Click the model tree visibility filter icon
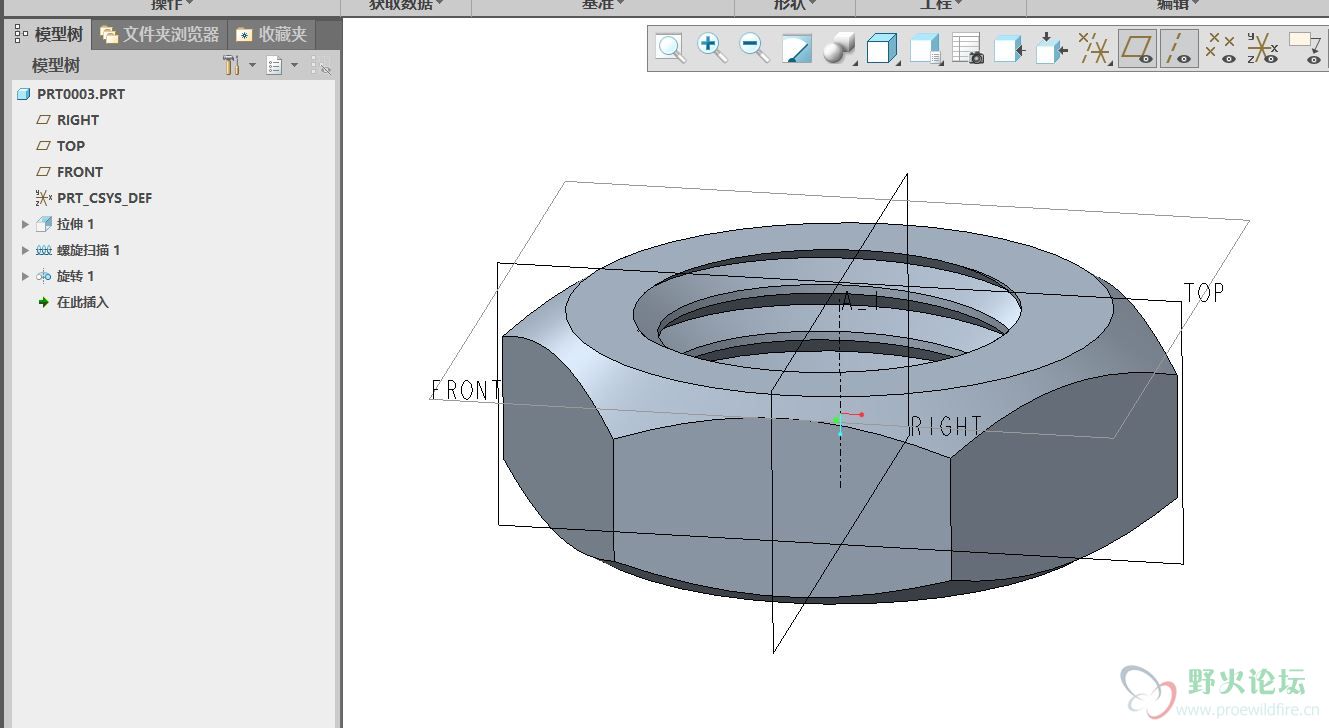 pyautogui.click(x=321, y=65)
